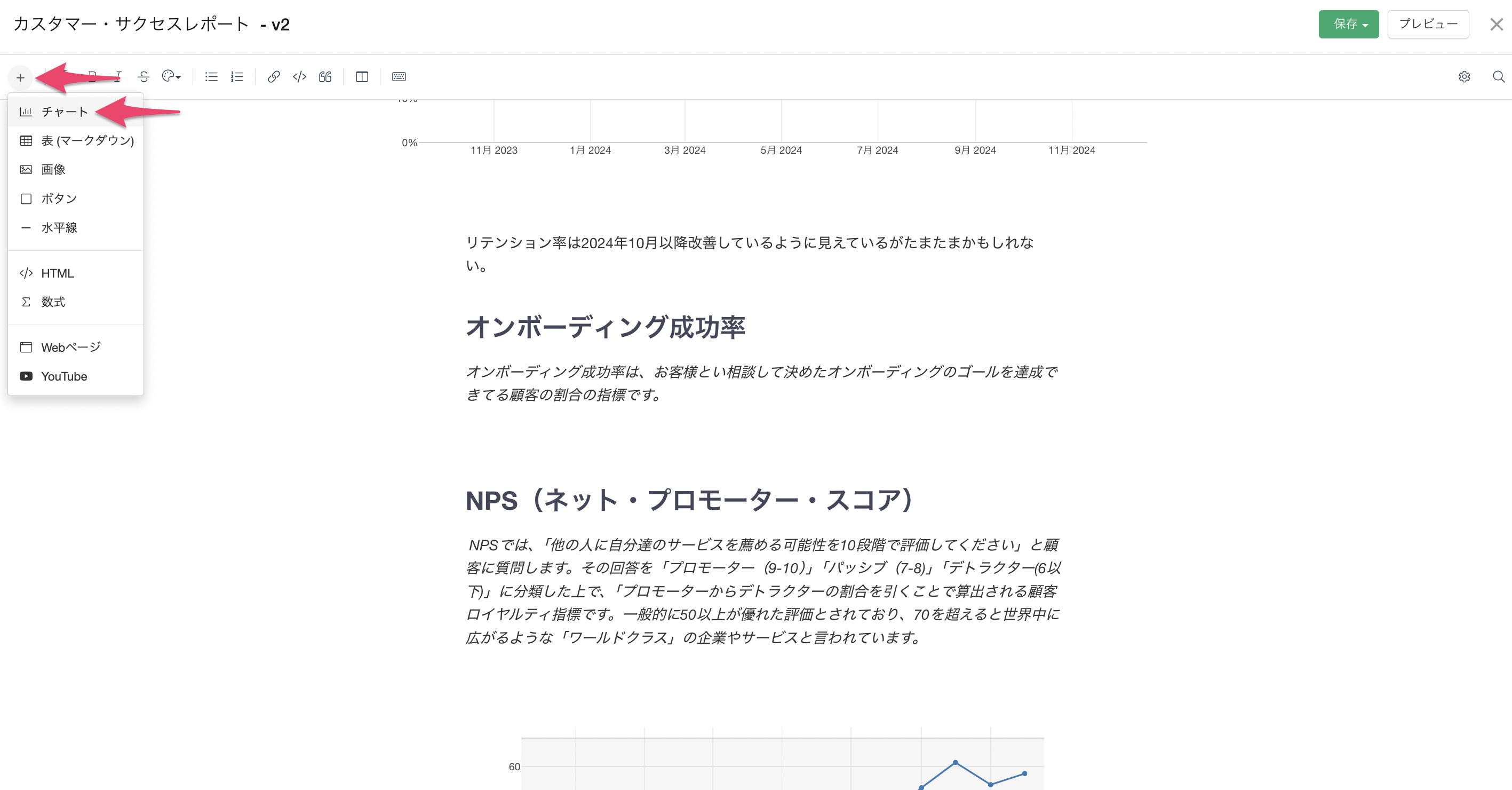Insert a numbered list
This screenshot has width=1512, height=790.
(237, 76)
